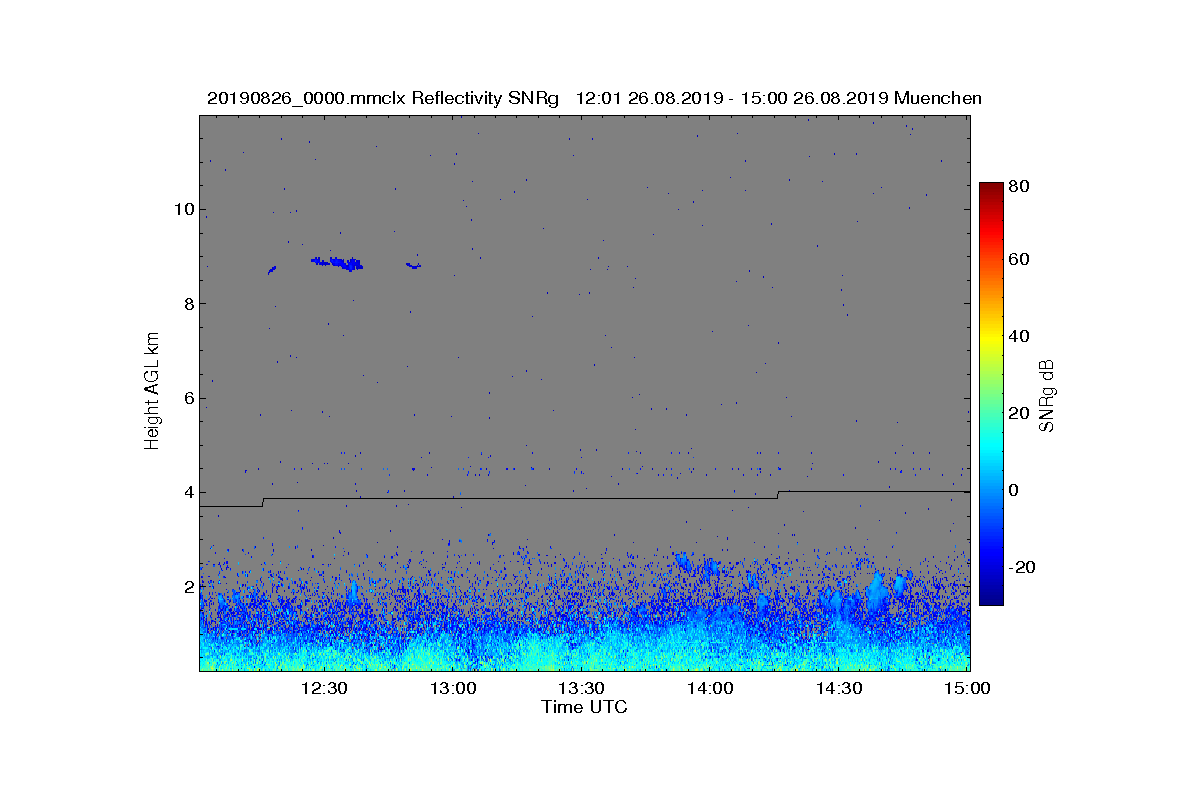Image resolution: width=1200 pixels, height=800 pixels.
Task: Click the 15:00 time tick label
Action: (968, 688)
